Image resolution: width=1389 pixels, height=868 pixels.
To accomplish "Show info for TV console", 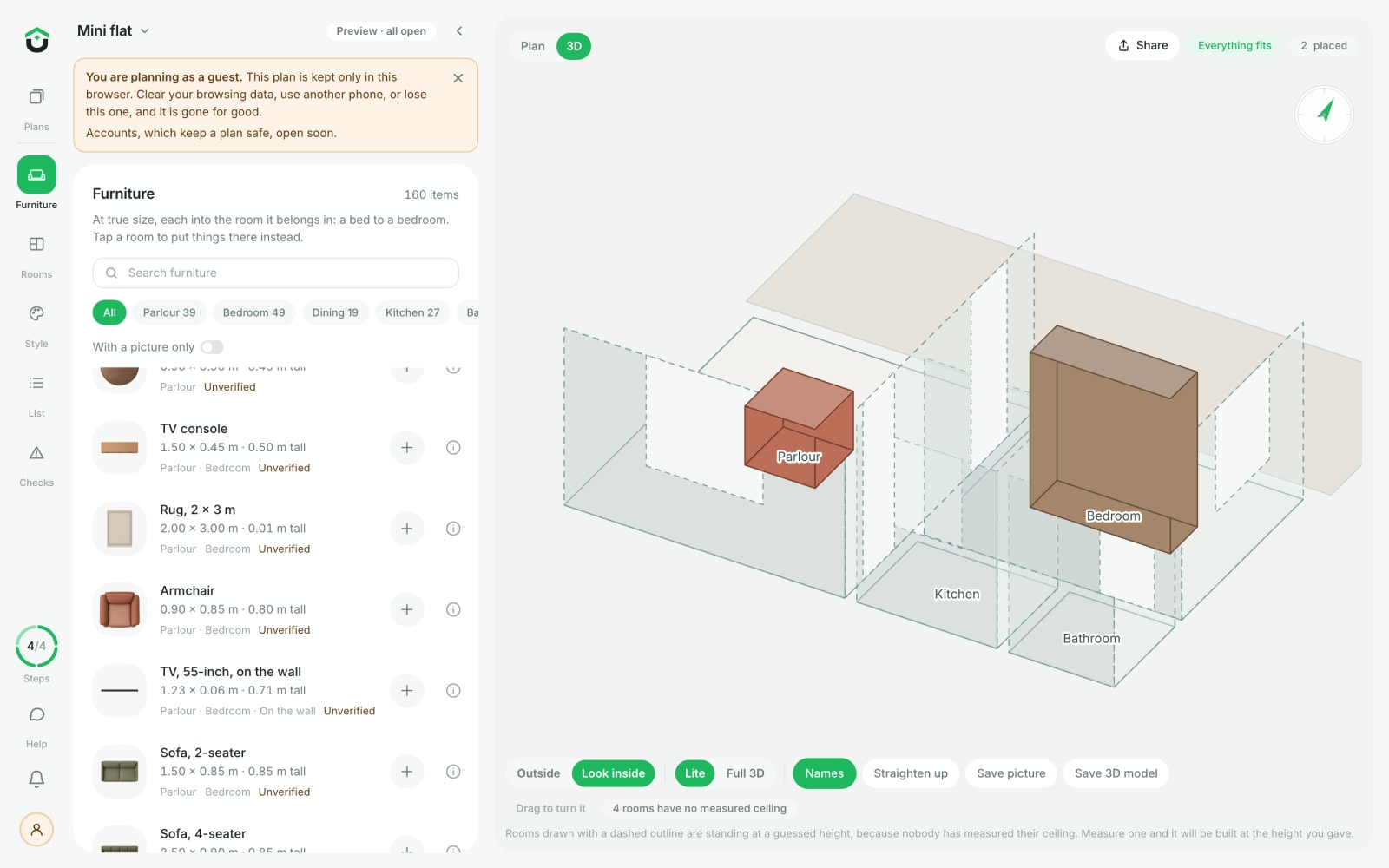I will pos(453,448).
